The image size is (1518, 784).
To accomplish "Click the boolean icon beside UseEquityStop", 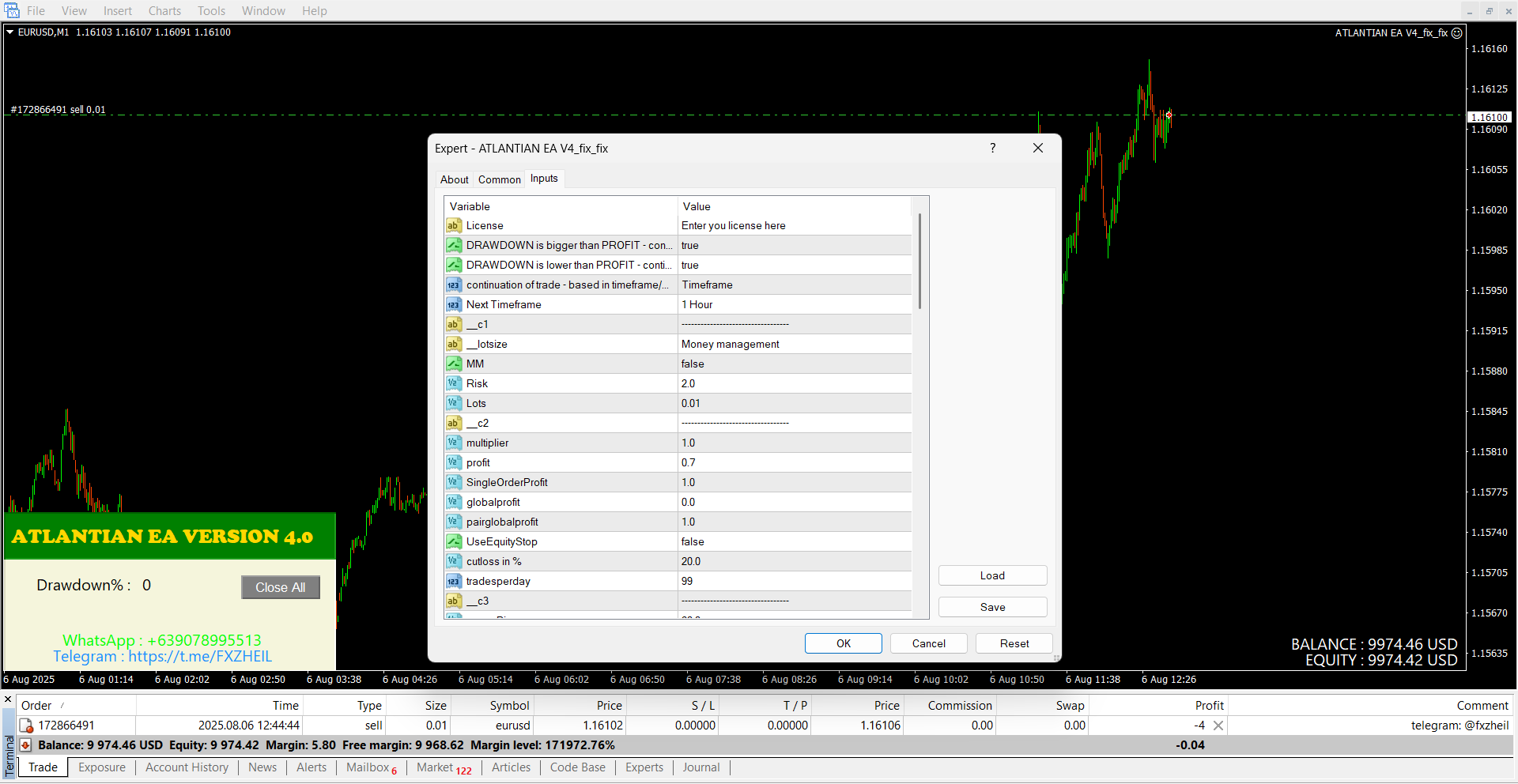I will coord(454,542).
